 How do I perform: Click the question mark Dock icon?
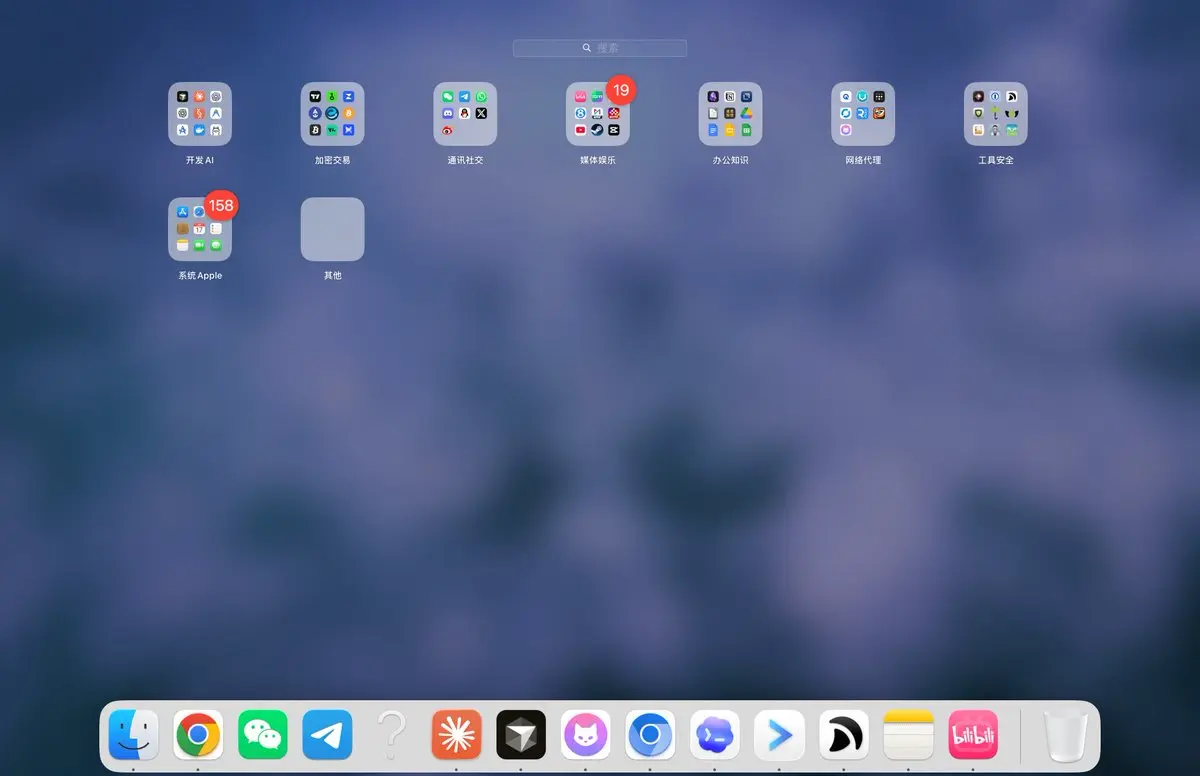click(392, 736)
